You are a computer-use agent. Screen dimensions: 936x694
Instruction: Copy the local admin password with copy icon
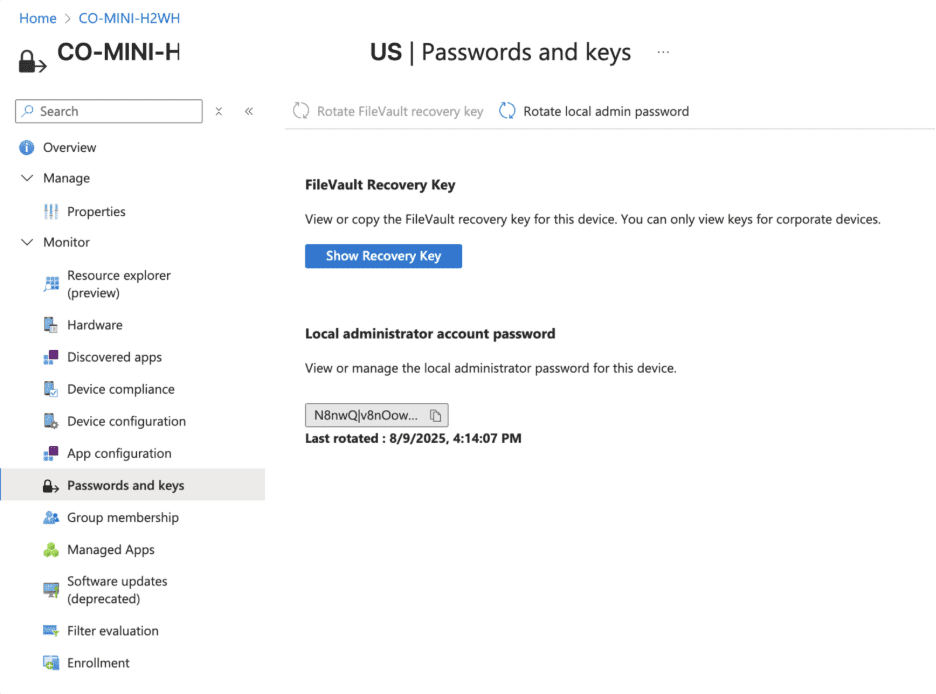pos(434,414)
